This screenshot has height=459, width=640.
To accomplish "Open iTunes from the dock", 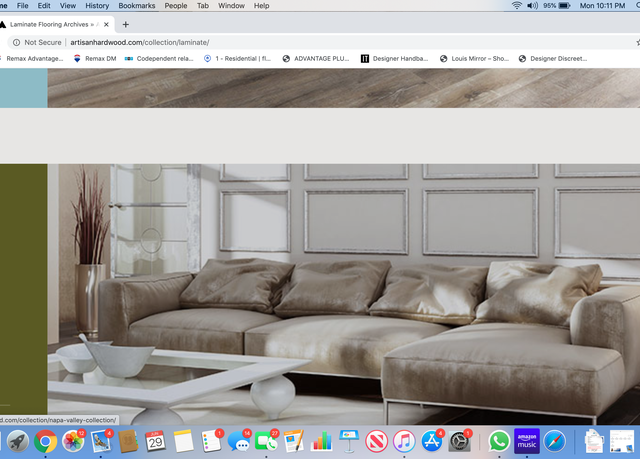I will (404, 441).
